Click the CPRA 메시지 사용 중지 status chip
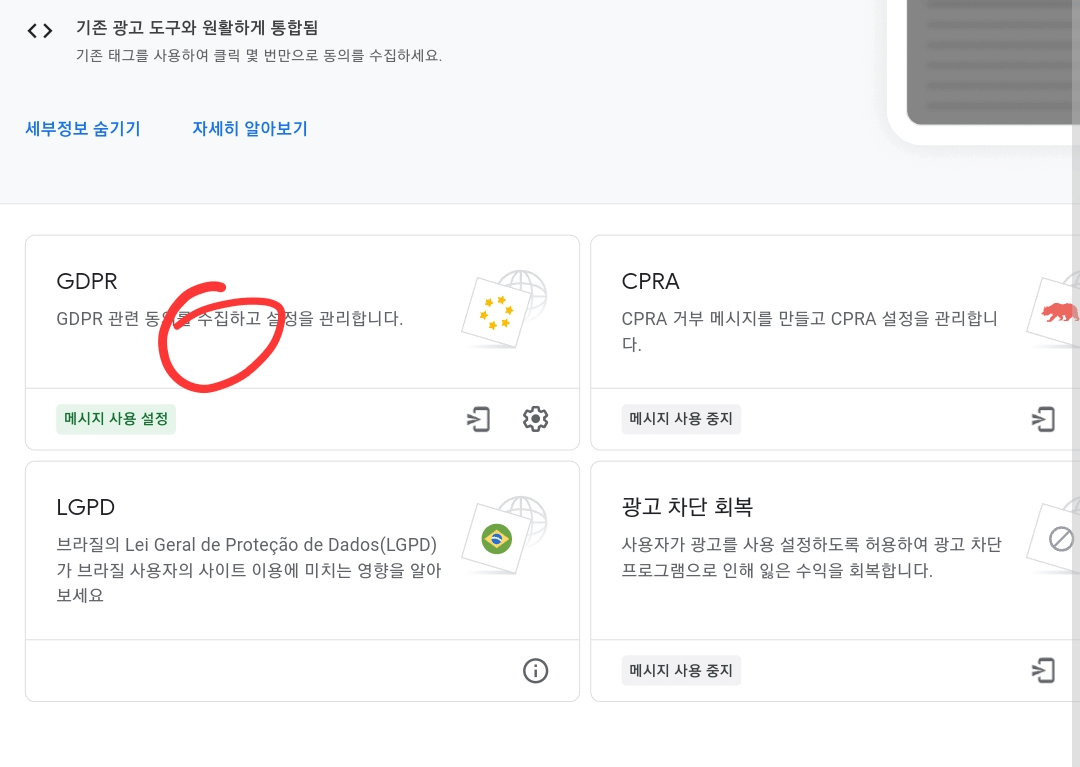 coord(681,419)
